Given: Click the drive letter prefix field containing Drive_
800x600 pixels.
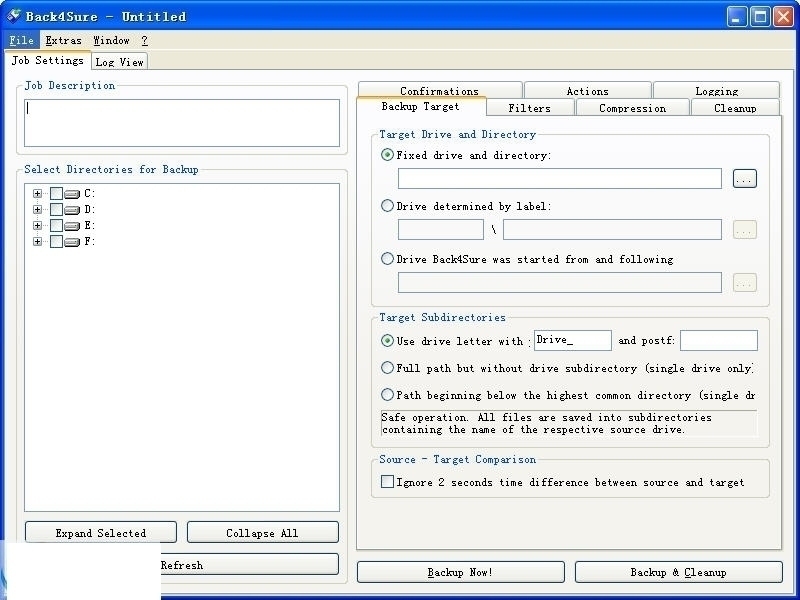Looking at the screenshot, I should tap(572, 340).
